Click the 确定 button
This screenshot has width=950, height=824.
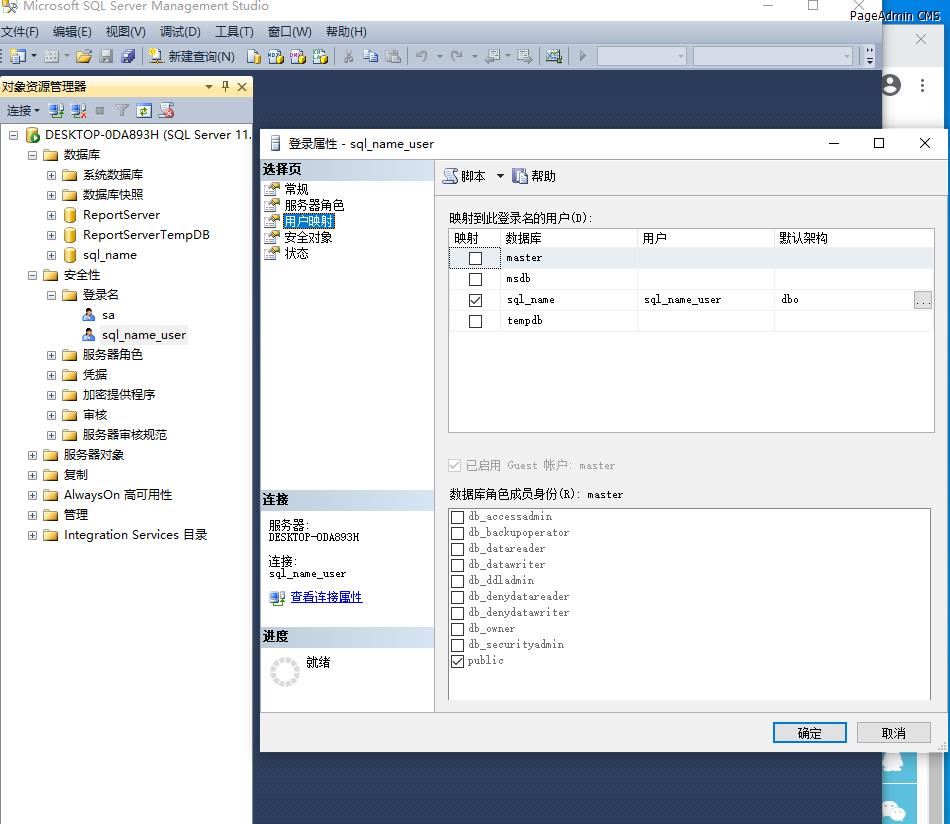click(809, 733)
